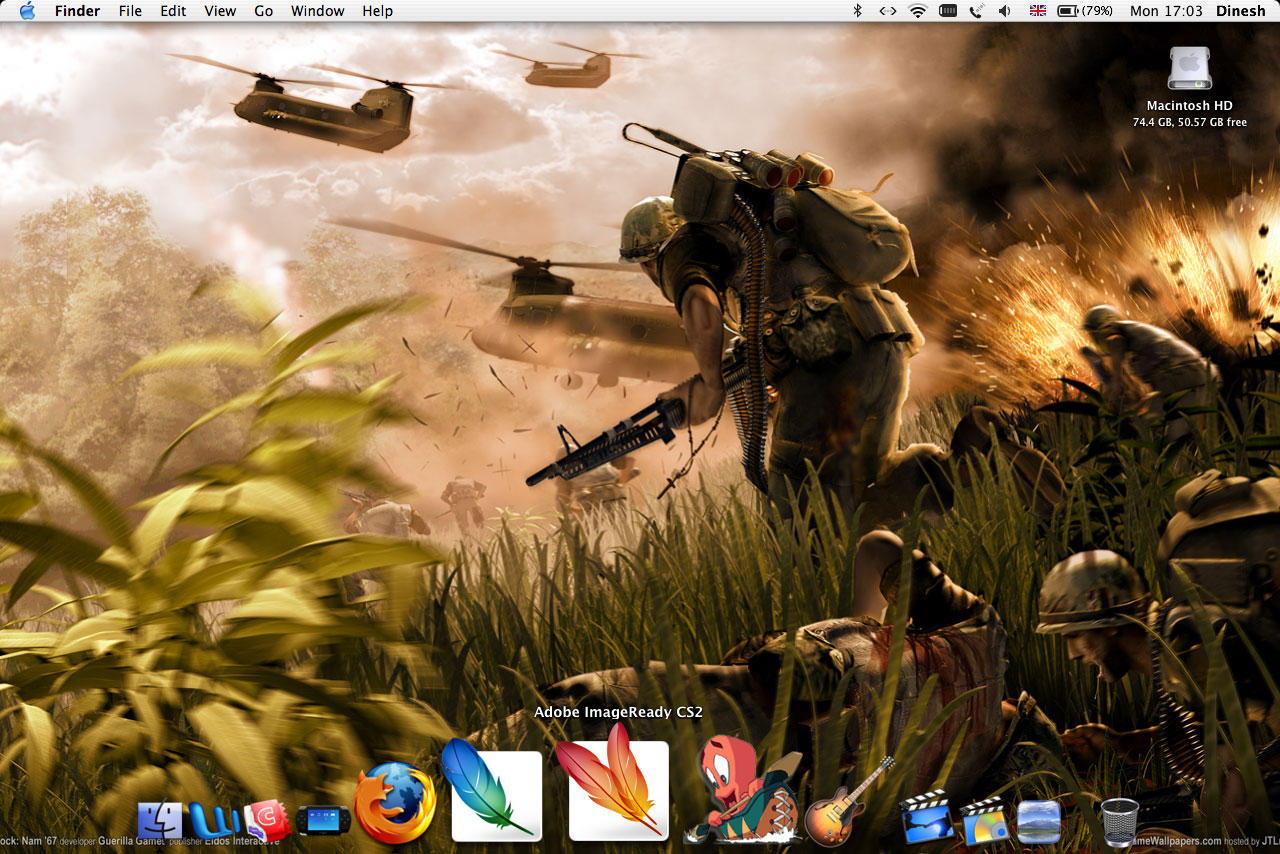This screenshot has width=1280, height=854.
Task: Open the clapperboard with disc Dock icon
Action: (985, 820)
